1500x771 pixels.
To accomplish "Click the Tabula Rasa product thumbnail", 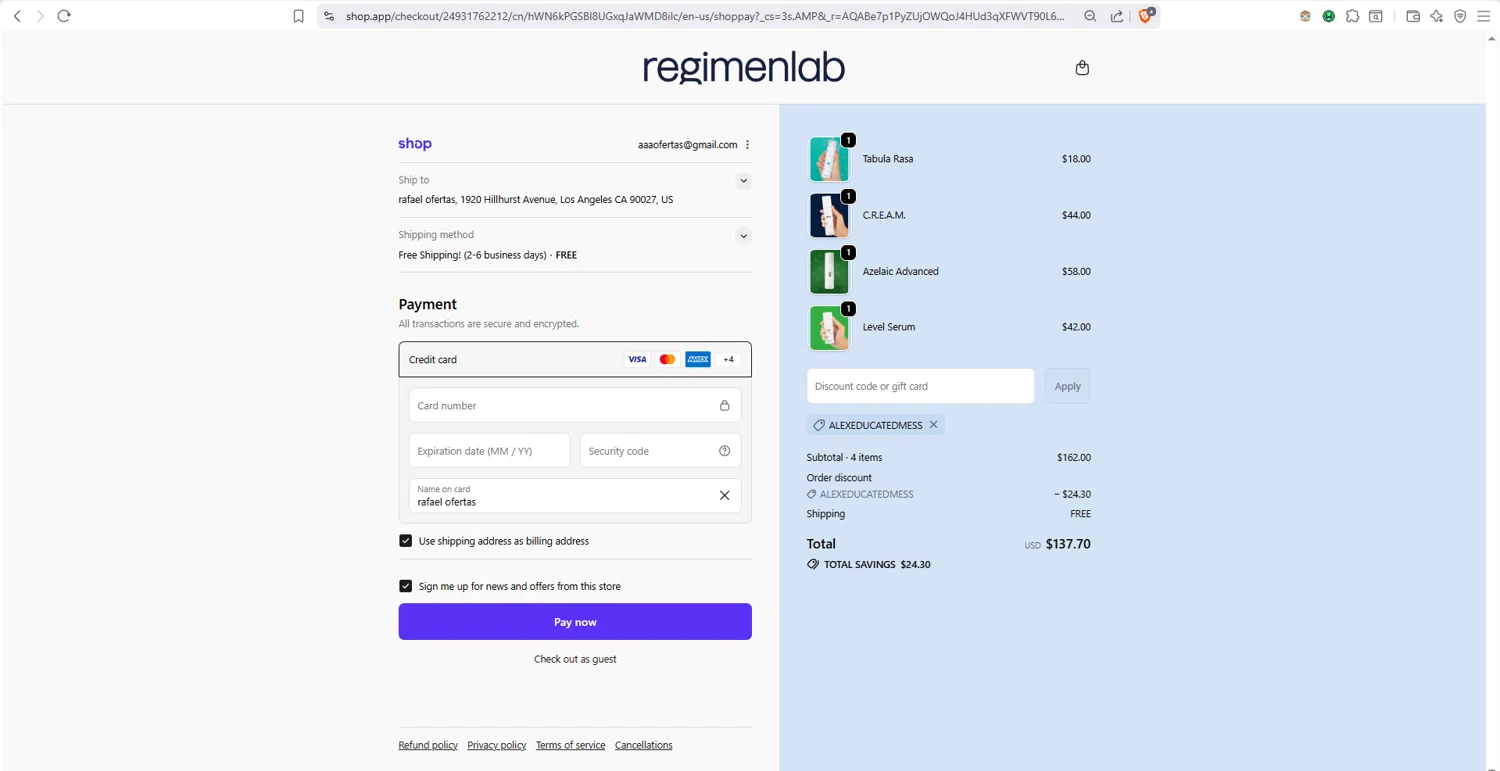I will coord(829,159).
